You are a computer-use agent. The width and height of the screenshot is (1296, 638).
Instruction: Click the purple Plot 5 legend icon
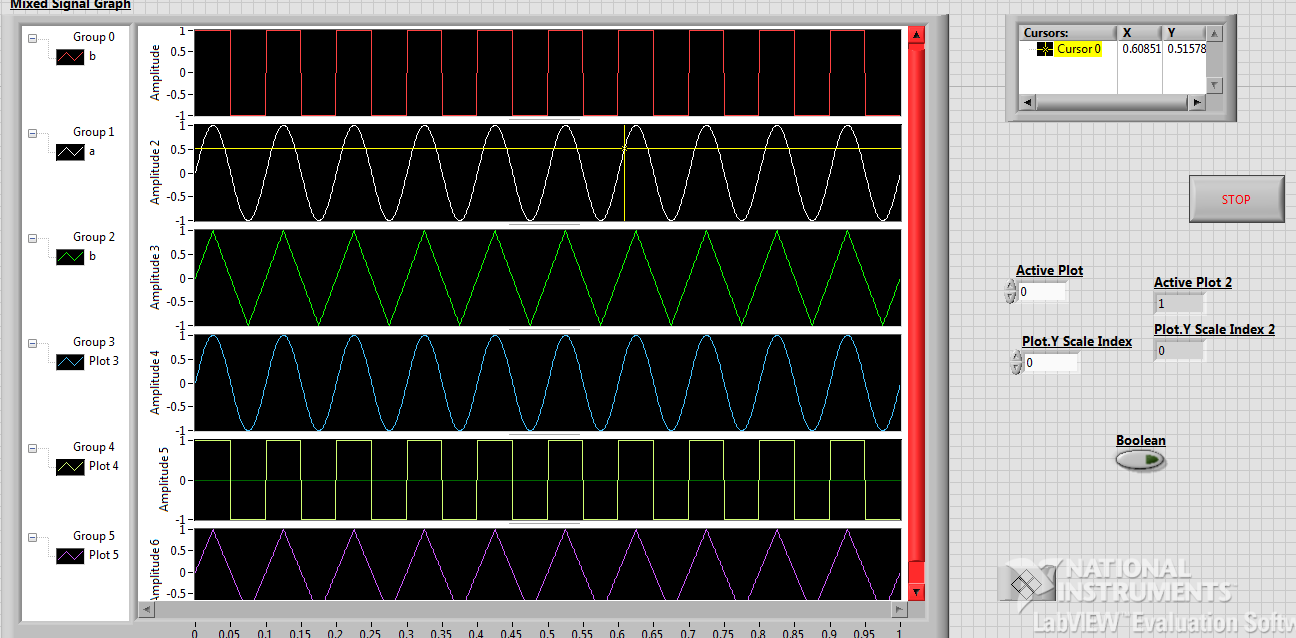pos(70,556)
